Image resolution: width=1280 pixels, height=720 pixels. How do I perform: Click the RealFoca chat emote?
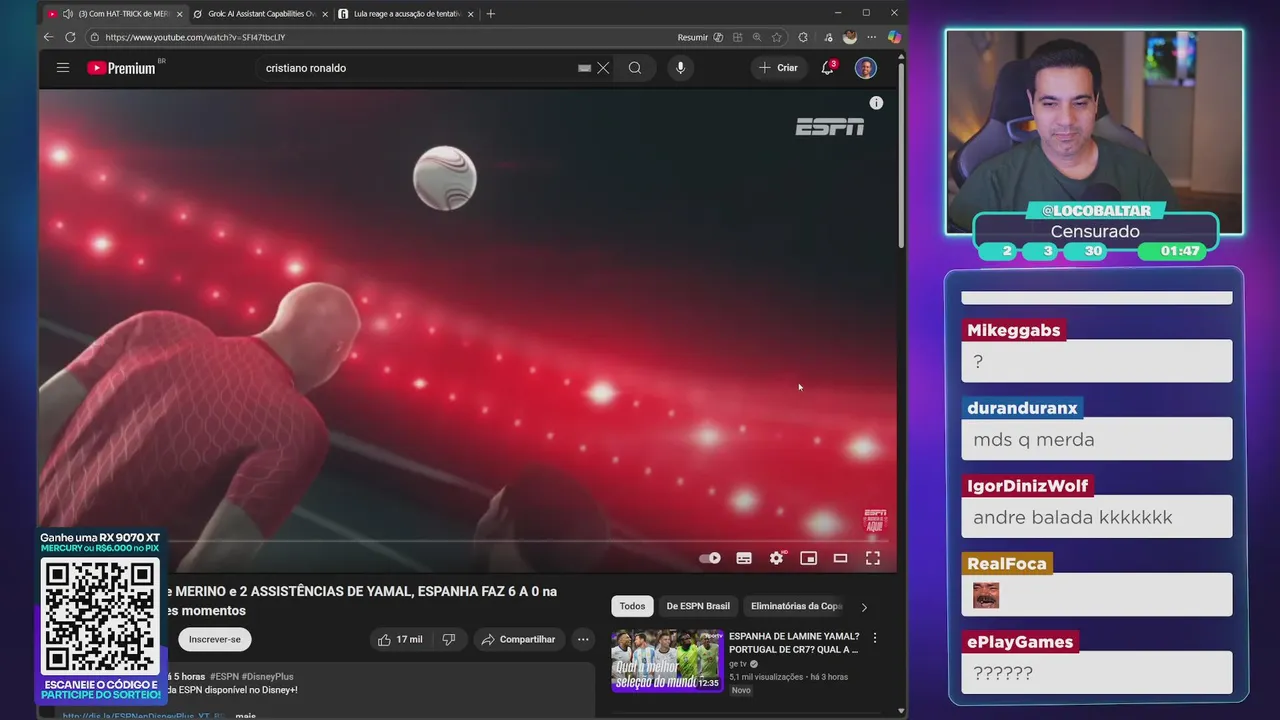(x=986, y=595)
